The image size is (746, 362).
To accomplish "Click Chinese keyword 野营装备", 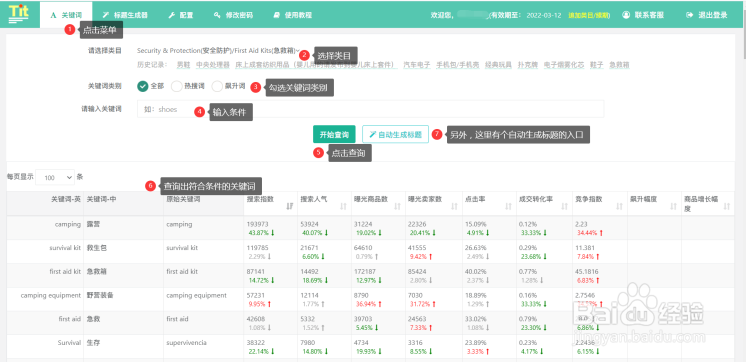I will (100, 295).
